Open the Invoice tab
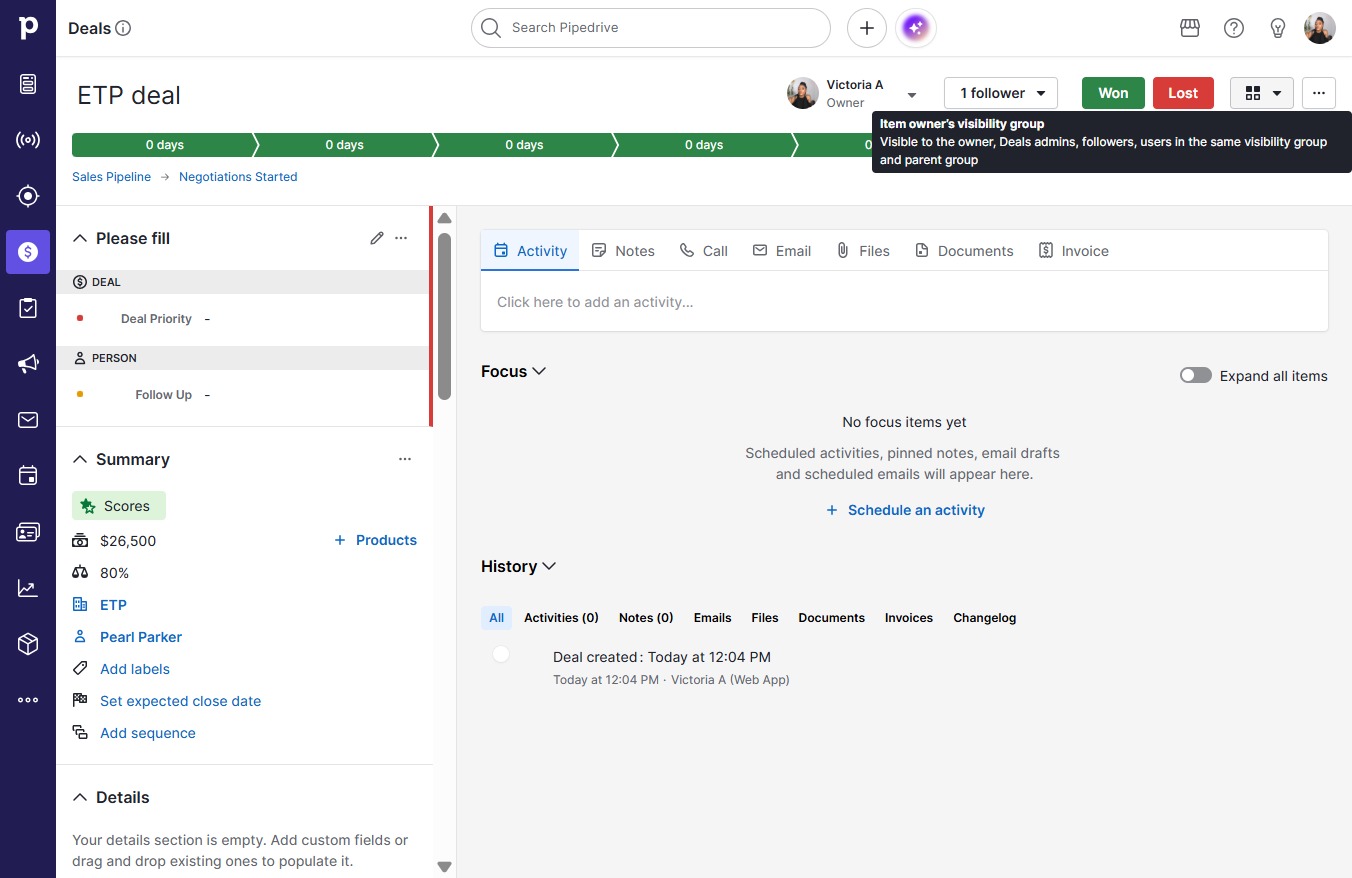Viewport: 1352px width, 878px height. click(1073, 251)
